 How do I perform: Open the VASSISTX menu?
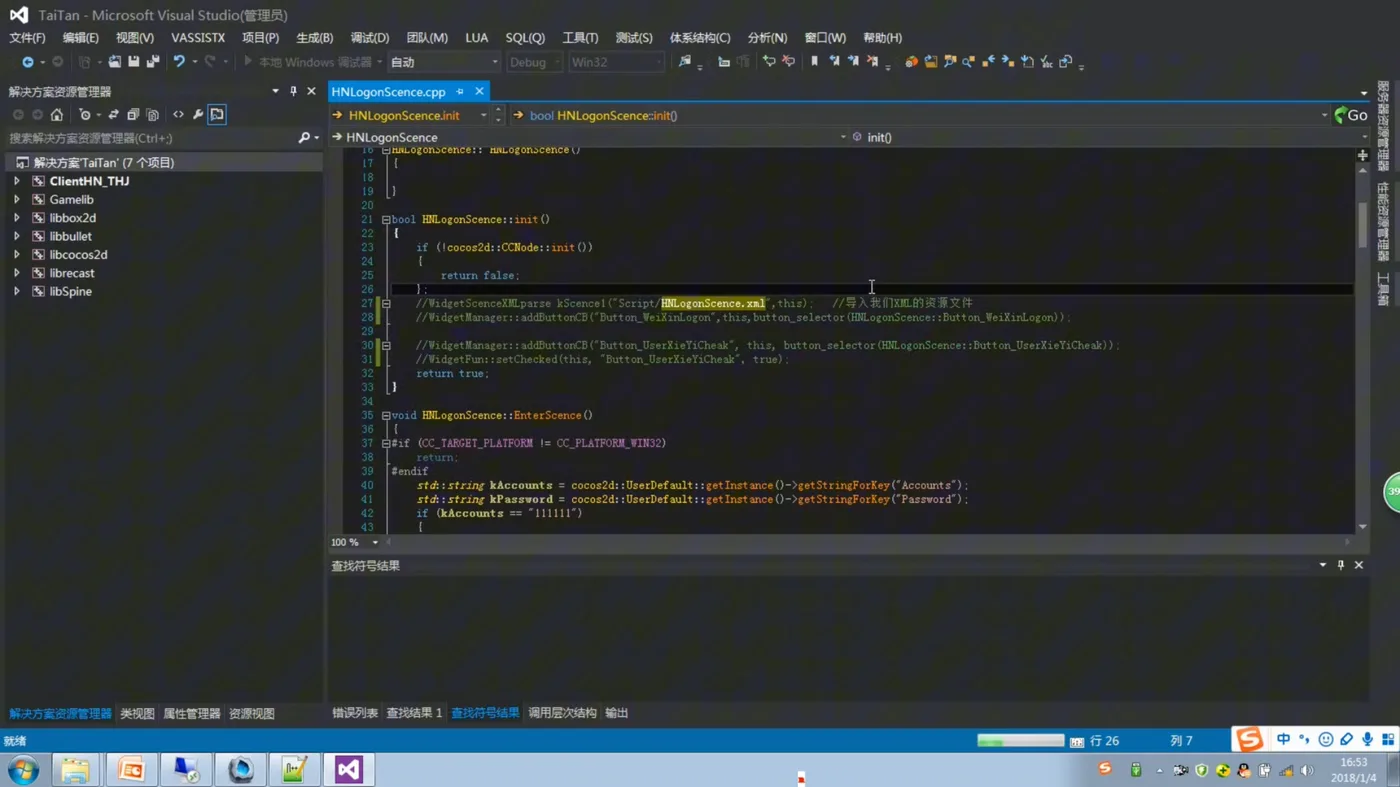[x=198, y=38]
